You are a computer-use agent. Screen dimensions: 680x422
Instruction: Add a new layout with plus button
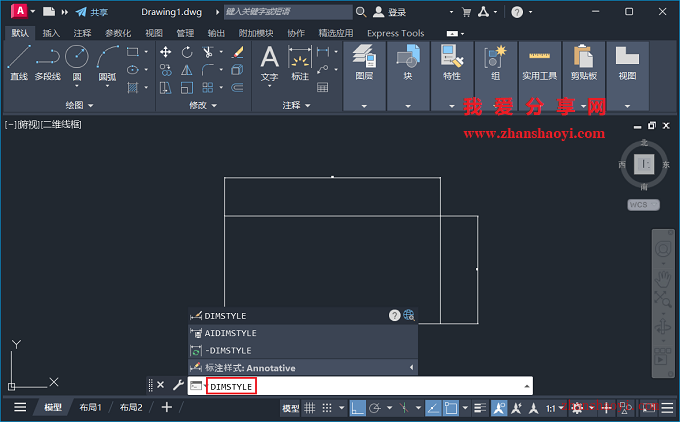[167, 407]
